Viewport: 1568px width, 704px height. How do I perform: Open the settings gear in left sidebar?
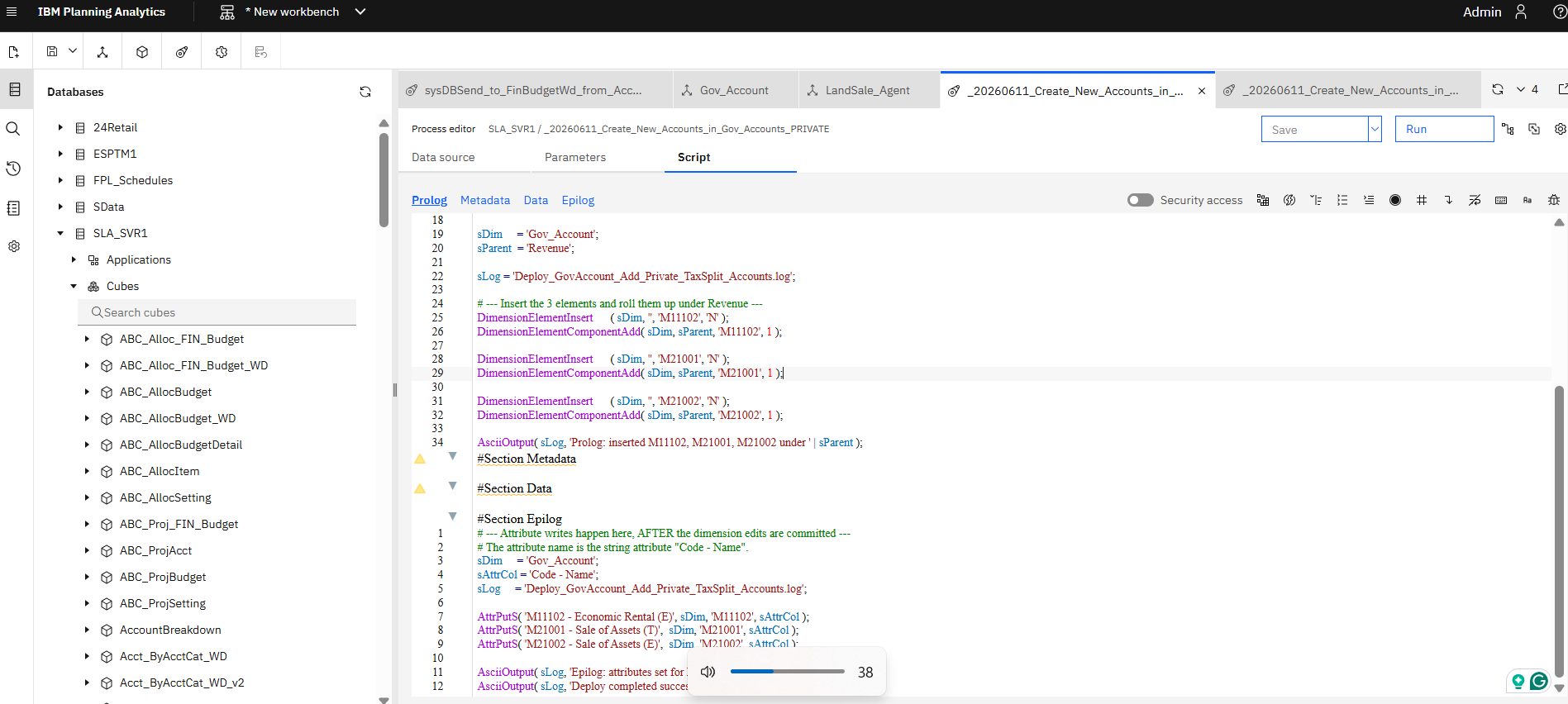tap(14, 246)
